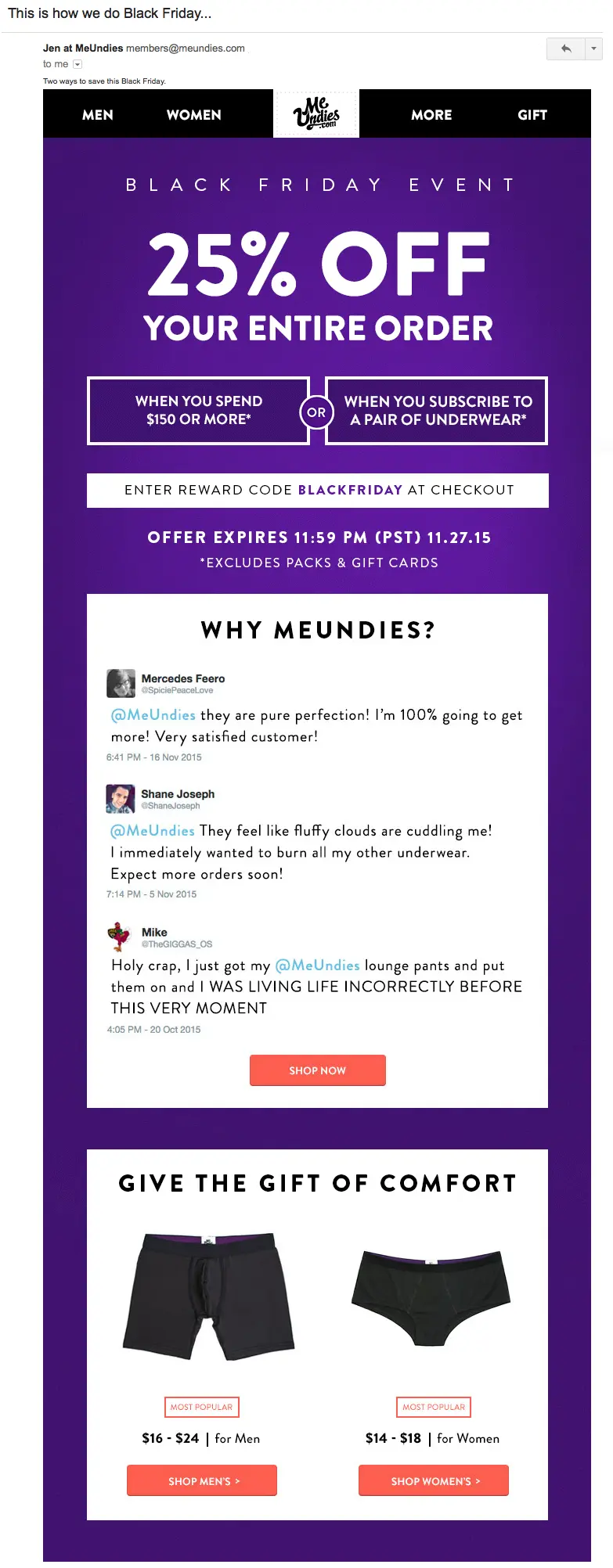Screen dimensions: 613x1568
Task: Open the more reply options dropdown
Action: pos(594,49)
